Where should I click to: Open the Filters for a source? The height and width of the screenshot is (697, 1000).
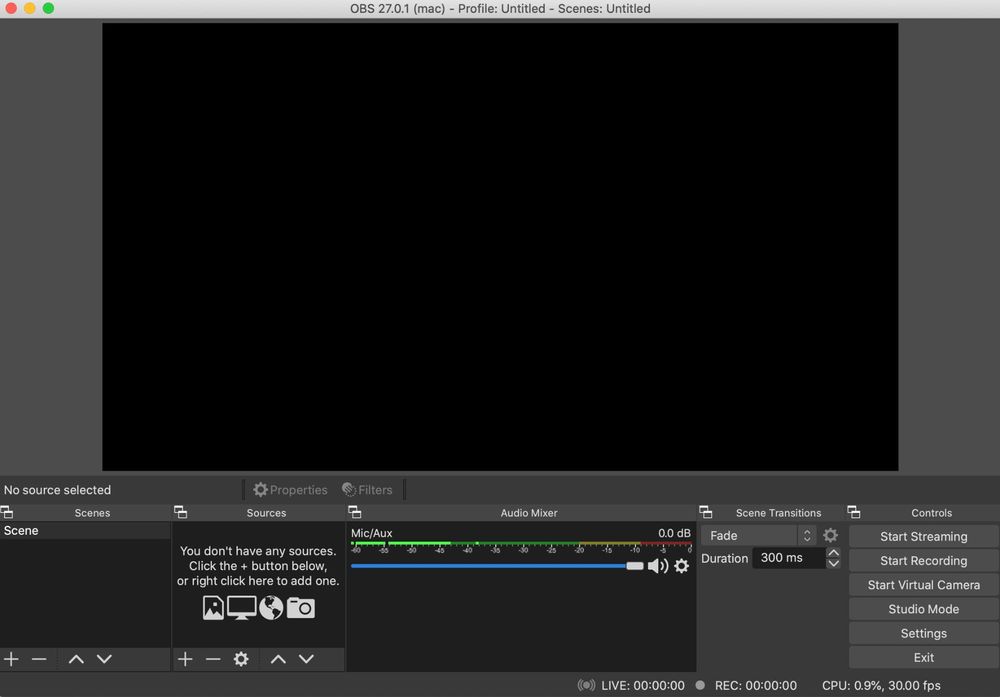[x=367, y=489]
